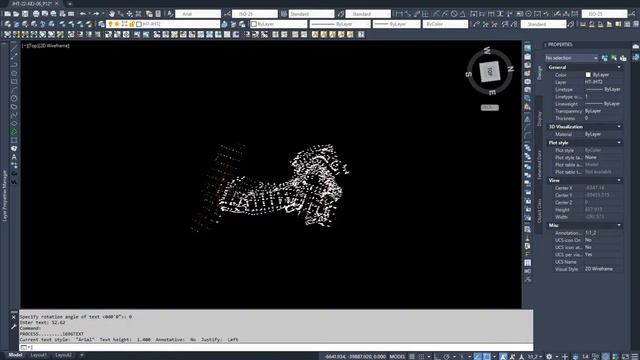This screenshot has height=360, width=640.
Task: Switch to the Layout1 tab
Action: tap(39, 355)
